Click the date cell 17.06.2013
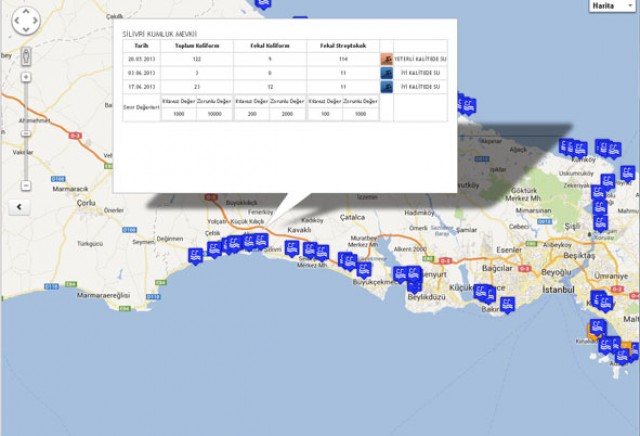 (141, 87)
